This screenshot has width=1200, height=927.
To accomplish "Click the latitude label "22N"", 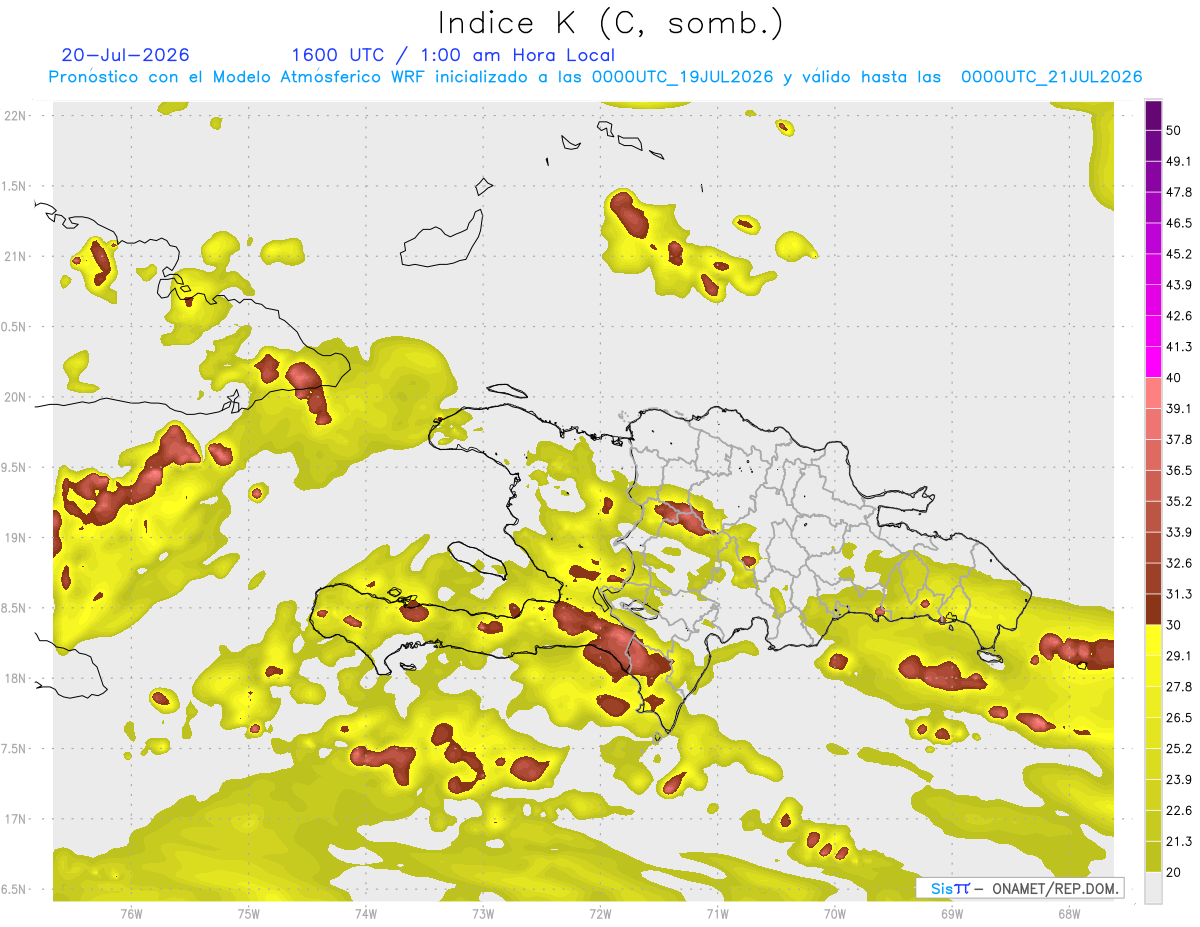I will 16,115.
